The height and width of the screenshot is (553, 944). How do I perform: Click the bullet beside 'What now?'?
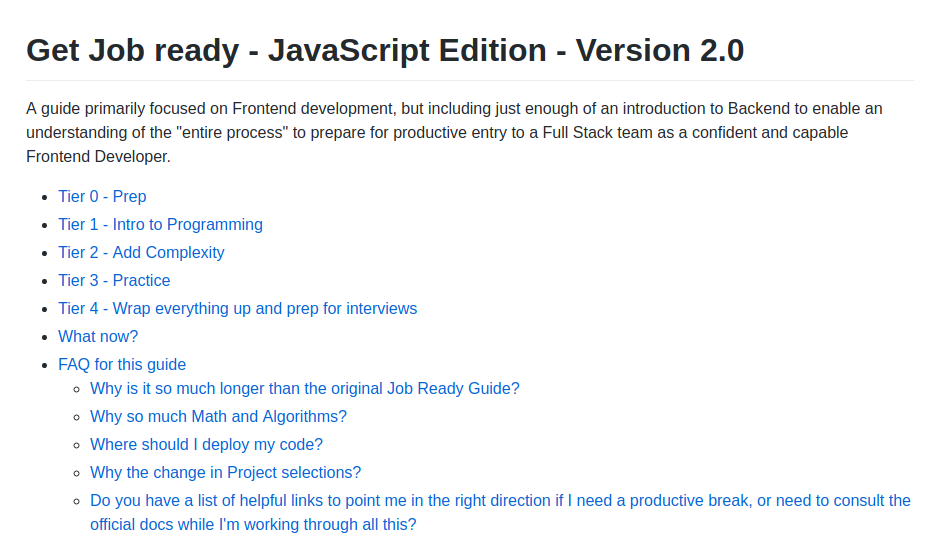click(x=43, y=337)
